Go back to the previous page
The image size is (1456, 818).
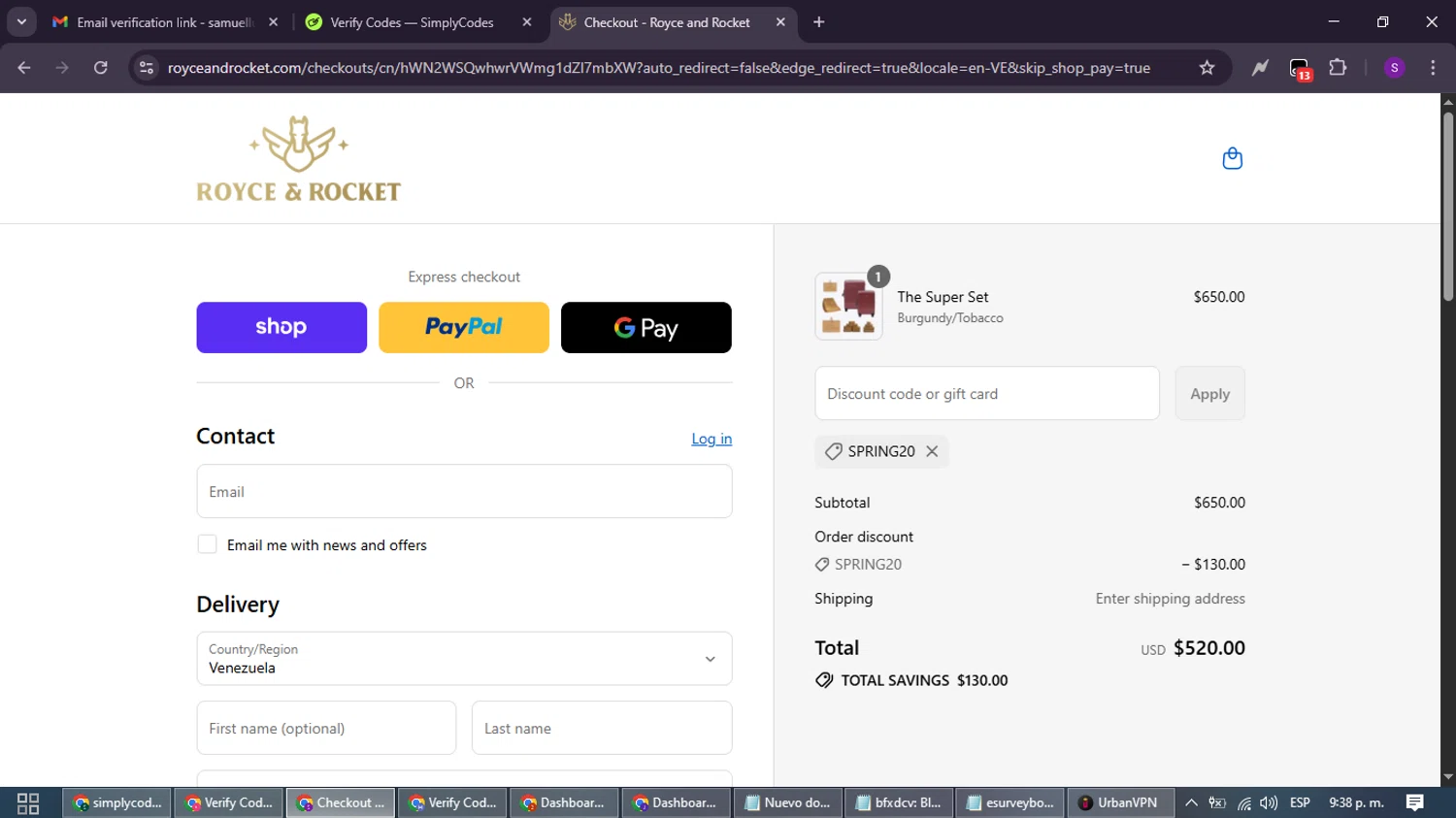[x=24, y=68]
